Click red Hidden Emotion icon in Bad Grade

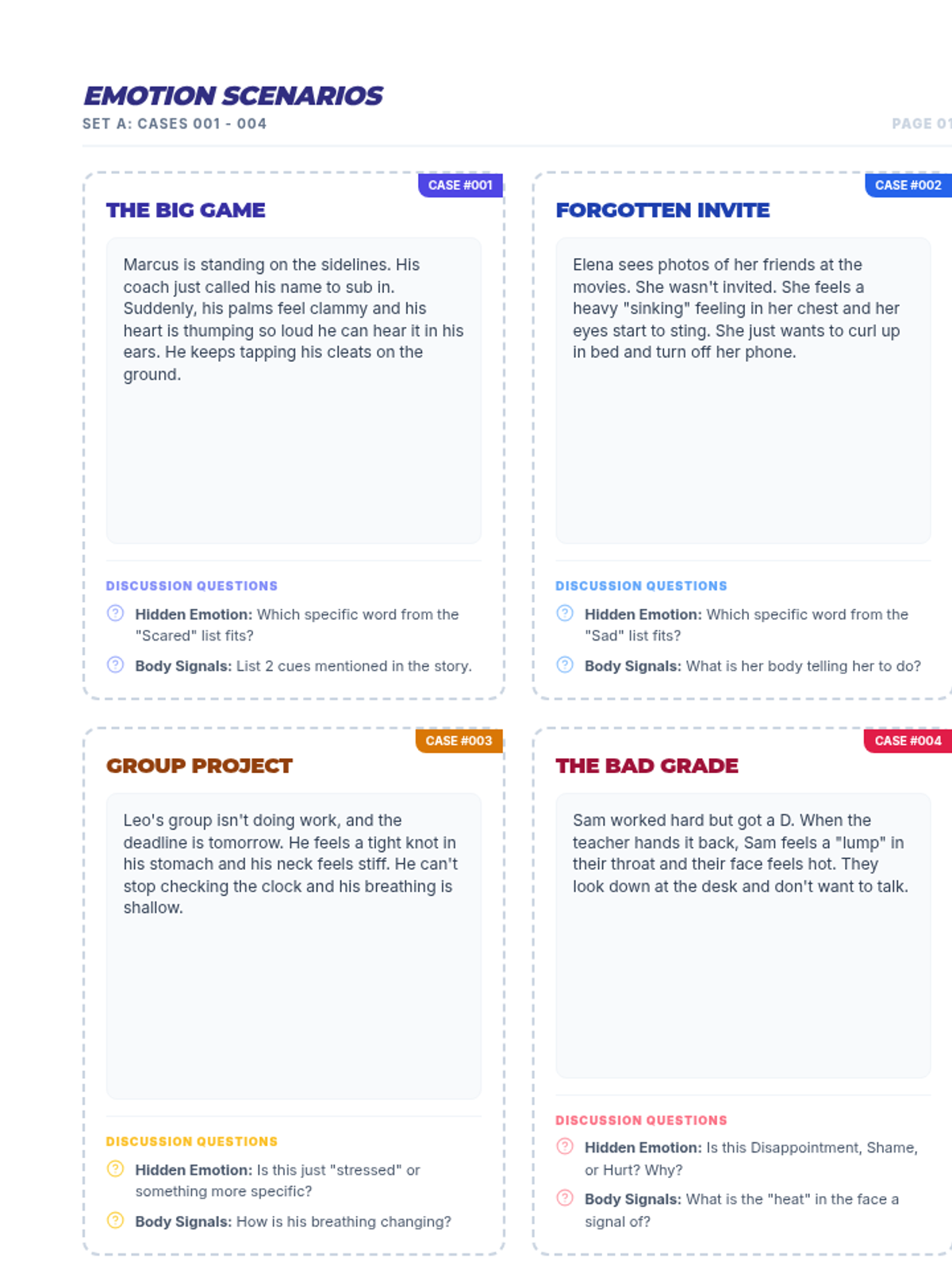565,1146
